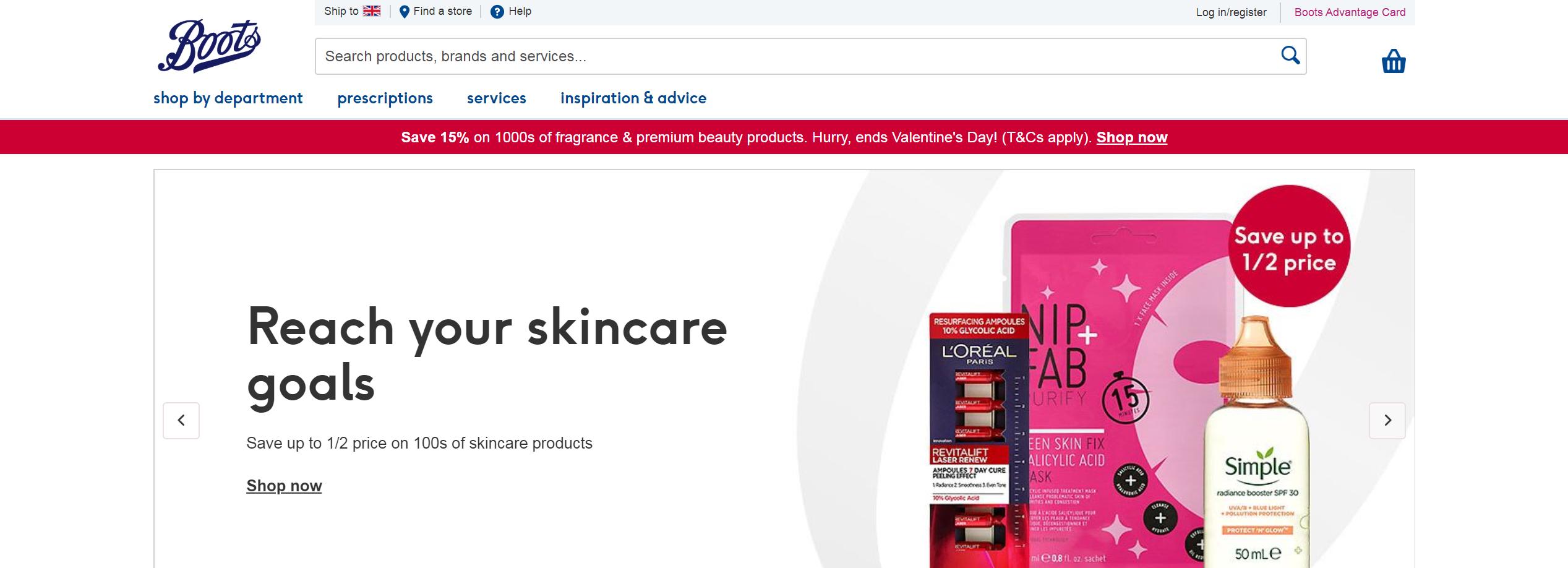Expand the services menu
Screen dimensions: 1568x568
(497, 98)
